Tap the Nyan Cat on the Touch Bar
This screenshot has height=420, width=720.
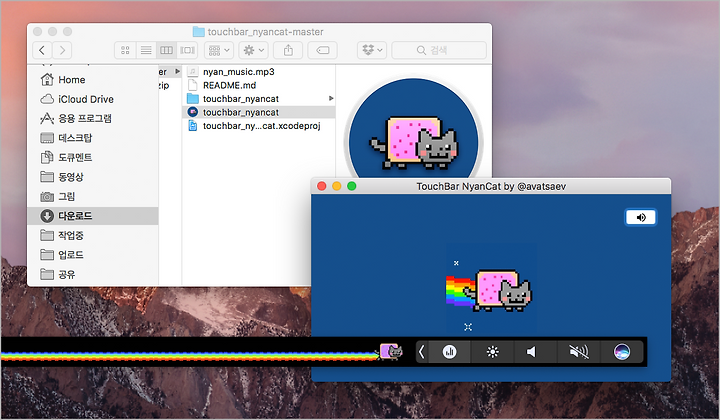390,352
